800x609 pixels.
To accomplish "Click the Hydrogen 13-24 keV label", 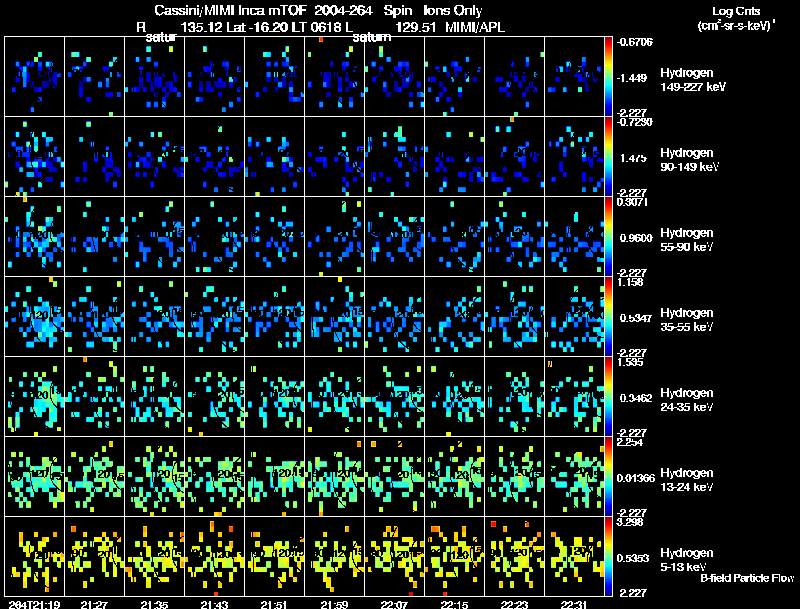I will pos(687,480).
